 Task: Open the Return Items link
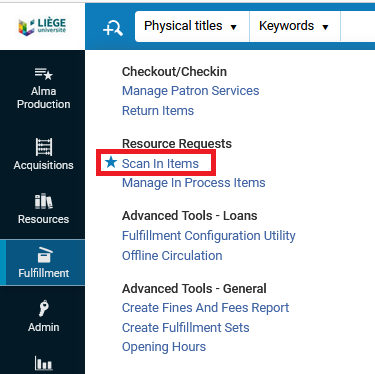pyautogui.click(x=158, y=111)
